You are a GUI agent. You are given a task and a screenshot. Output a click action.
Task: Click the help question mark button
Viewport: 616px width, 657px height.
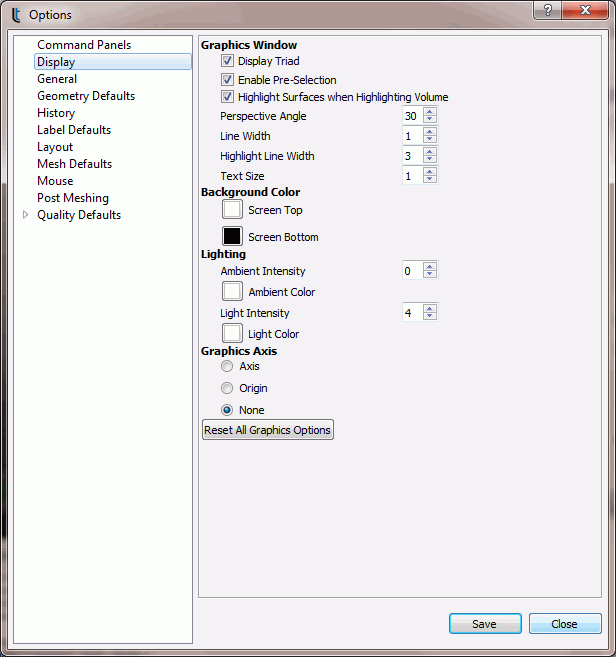pyautogui.click(x=547, y=10)
